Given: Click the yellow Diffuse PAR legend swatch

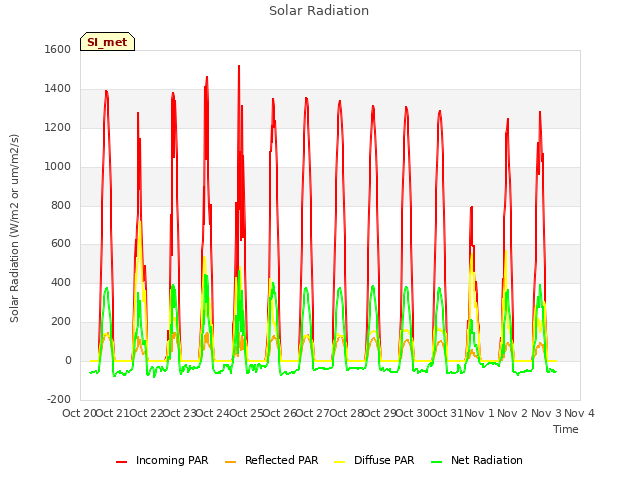Looking at the screenshot, I should tap(340, 462).
